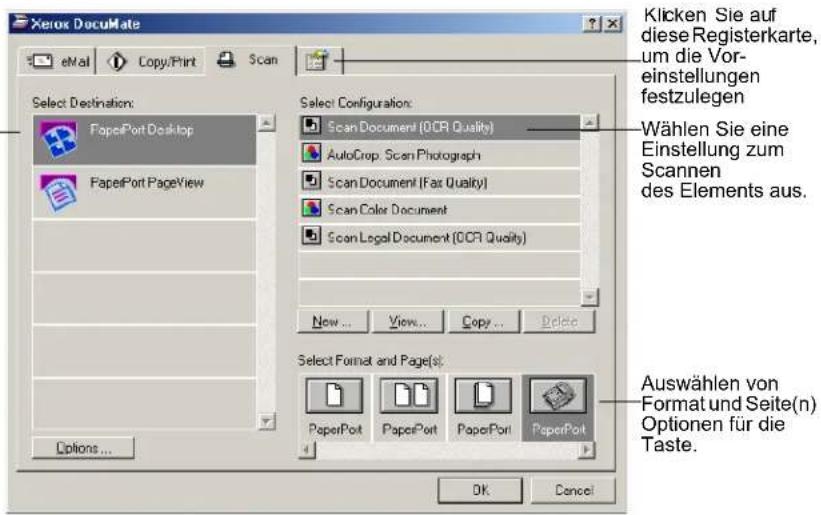Image resolution: width=821 pixels, height=515 pixels.
Task: Click the Xerox DocuMate title bar scanner icon
Action: 20,23
